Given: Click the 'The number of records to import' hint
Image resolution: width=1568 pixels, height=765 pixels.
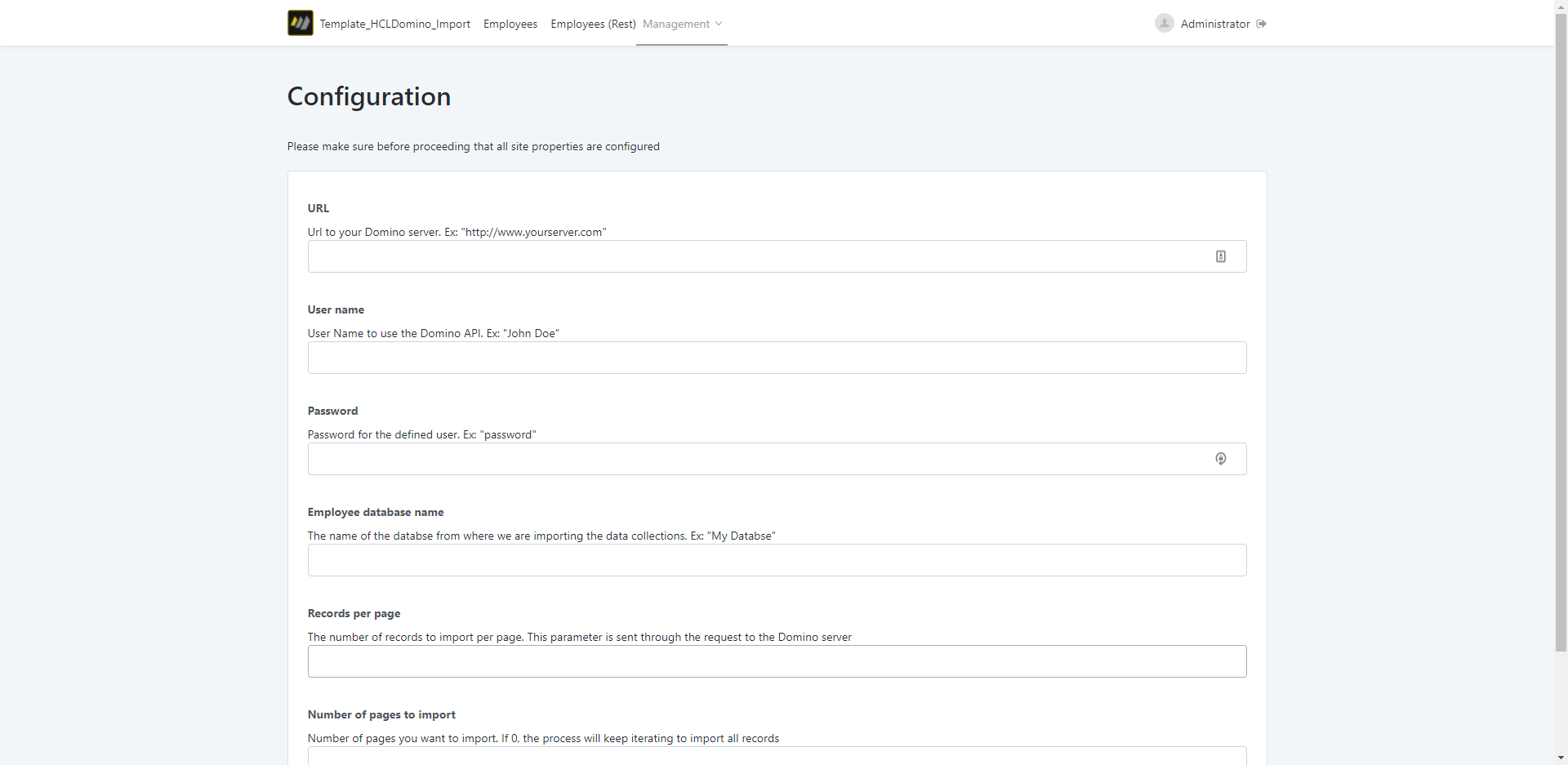Looking at the screenshot, I should (x=580, y=637).
